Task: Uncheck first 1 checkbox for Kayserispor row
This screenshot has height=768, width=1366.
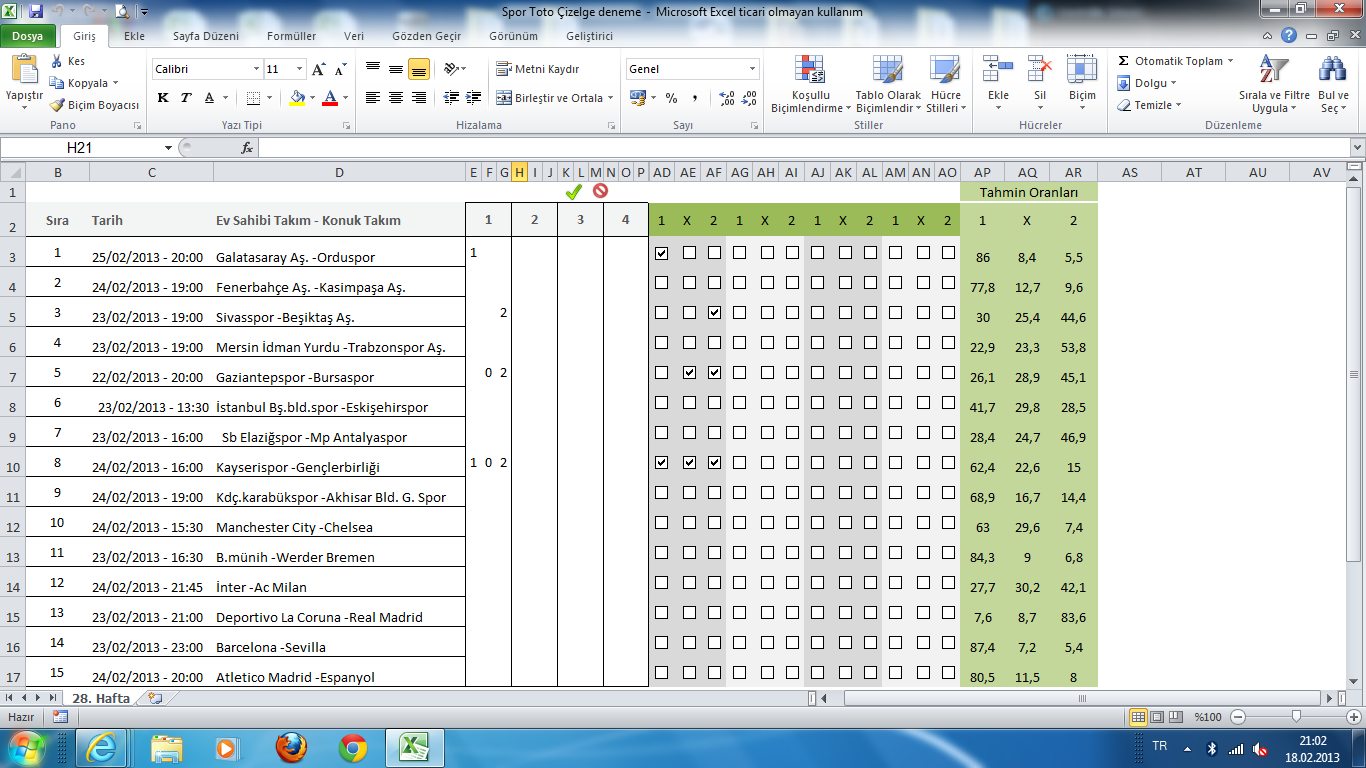Action: (661, 463)
